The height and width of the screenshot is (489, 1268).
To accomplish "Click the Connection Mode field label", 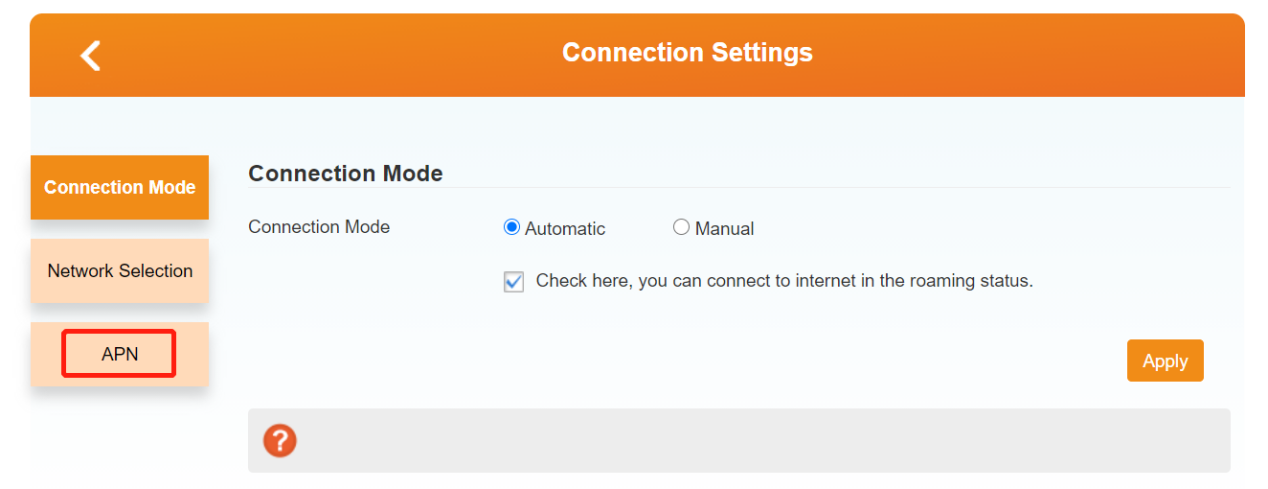I will click(x=319, y=227).
